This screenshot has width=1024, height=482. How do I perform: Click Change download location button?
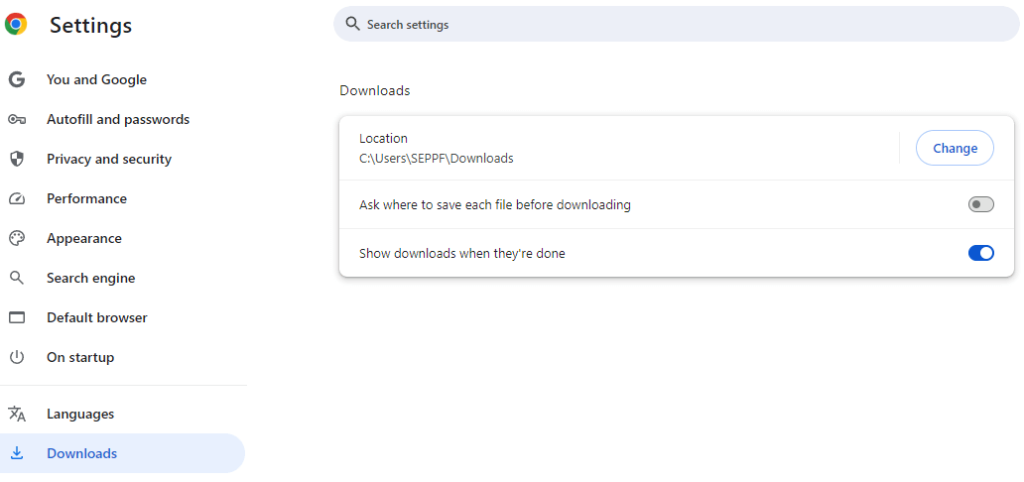955,148
